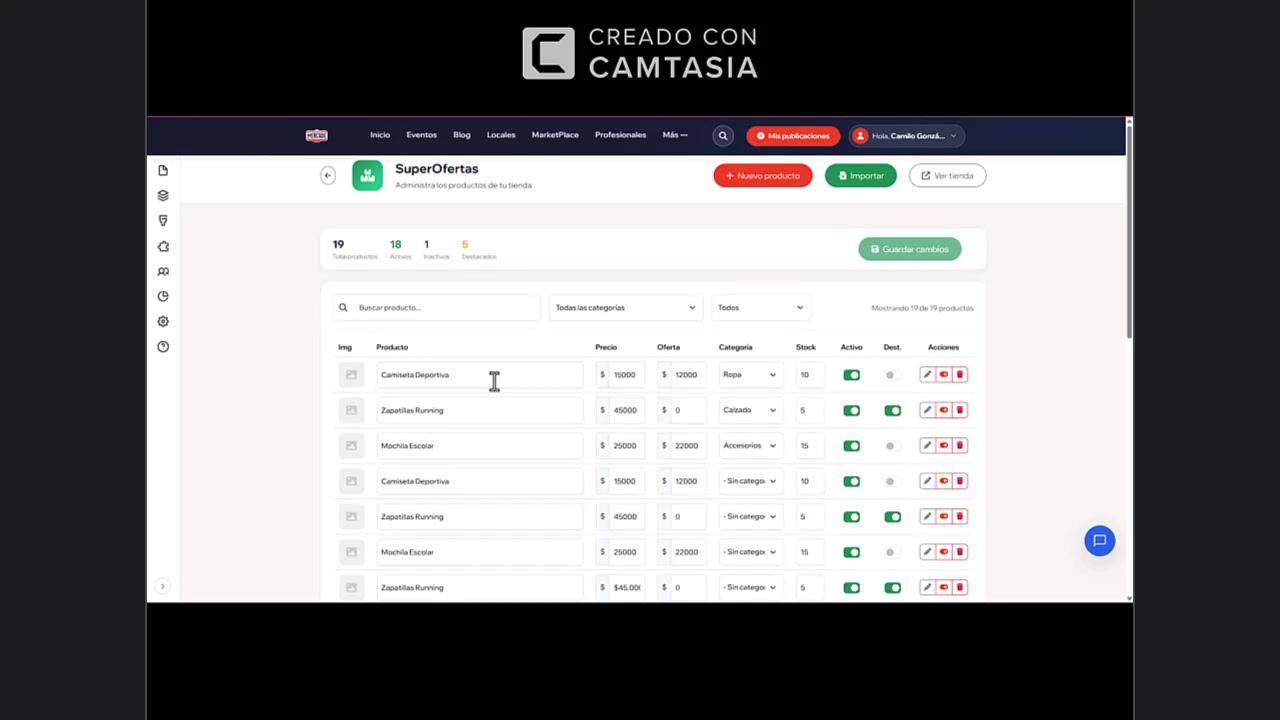Click the site logo in the navigation bar

[x=317, y=135]
